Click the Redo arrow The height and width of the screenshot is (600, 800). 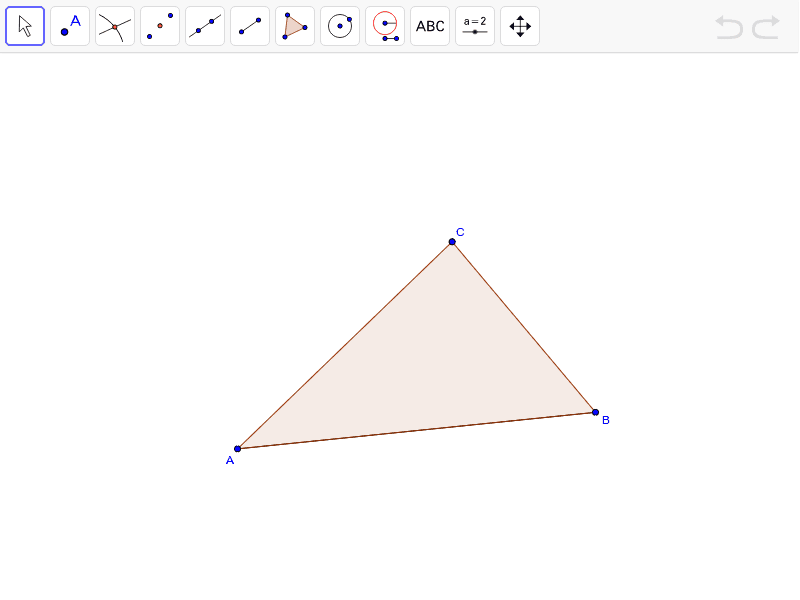click(766, 27)
